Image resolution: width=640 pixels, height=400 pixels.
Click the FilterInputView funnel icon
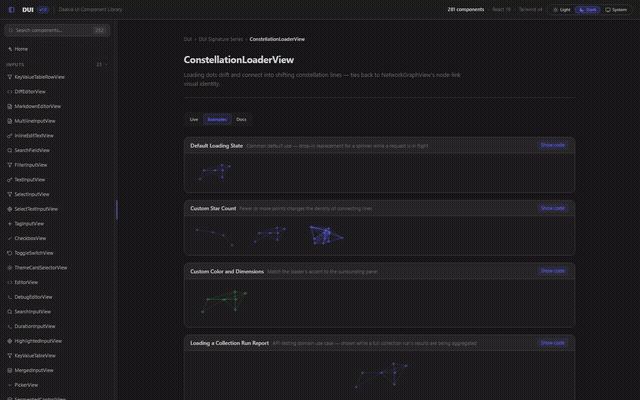coord(9,165)
